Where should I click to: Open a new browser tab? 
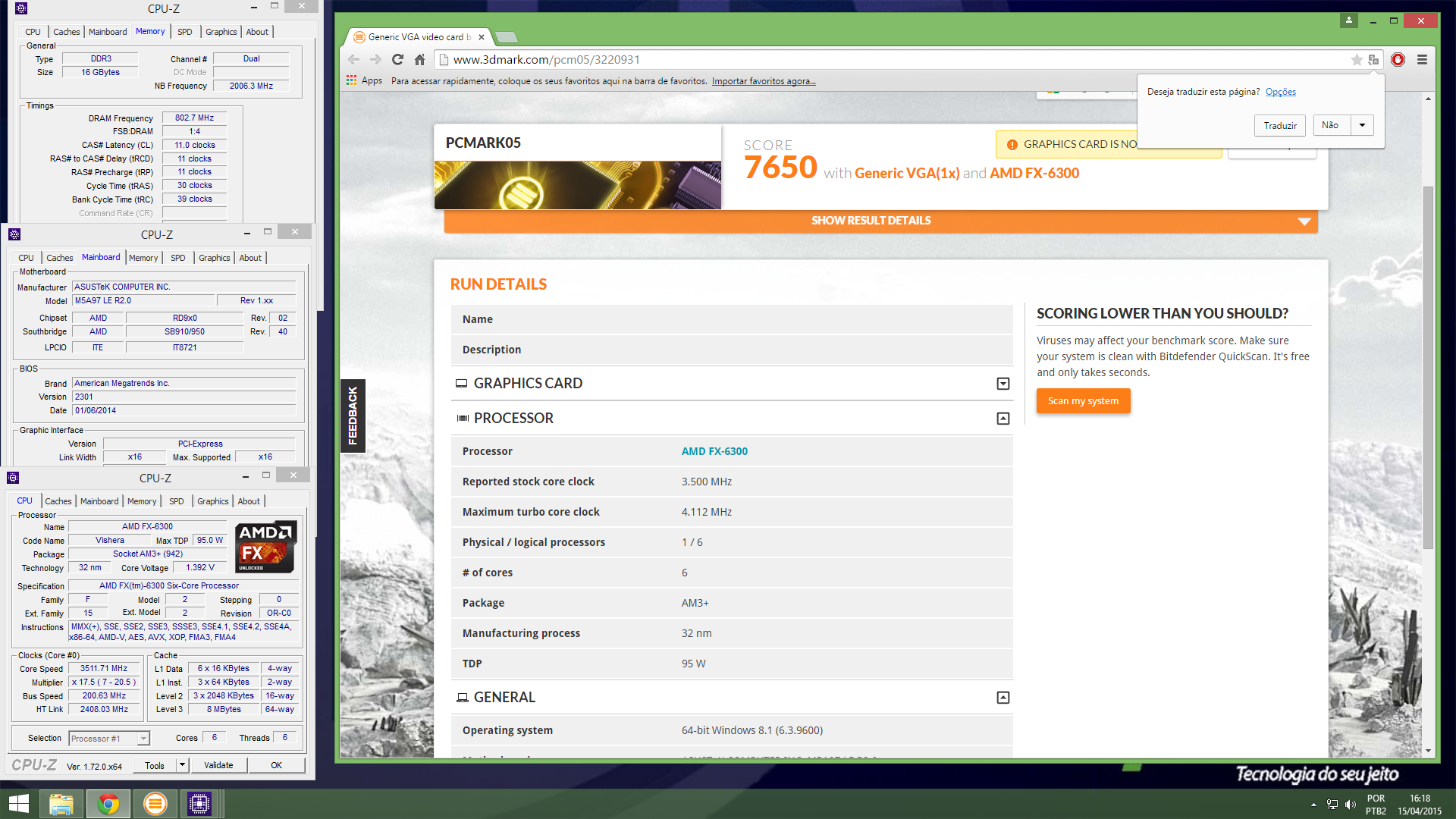[507, 36]
